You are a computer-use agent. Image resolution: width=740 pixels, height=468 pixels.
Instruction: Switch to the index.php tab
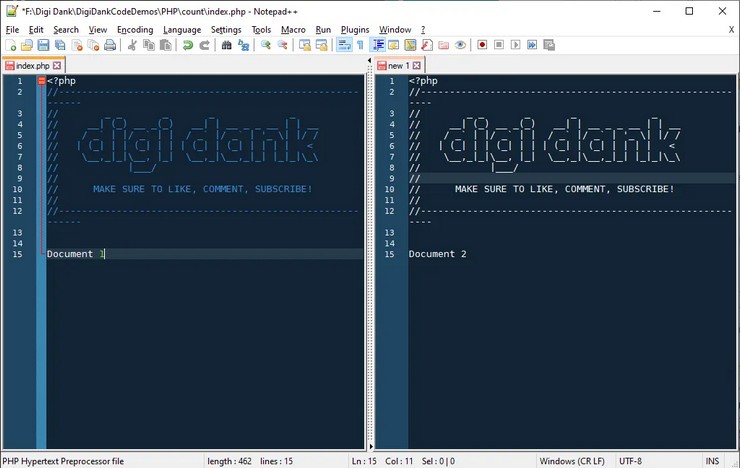click(x=32, y=65)
